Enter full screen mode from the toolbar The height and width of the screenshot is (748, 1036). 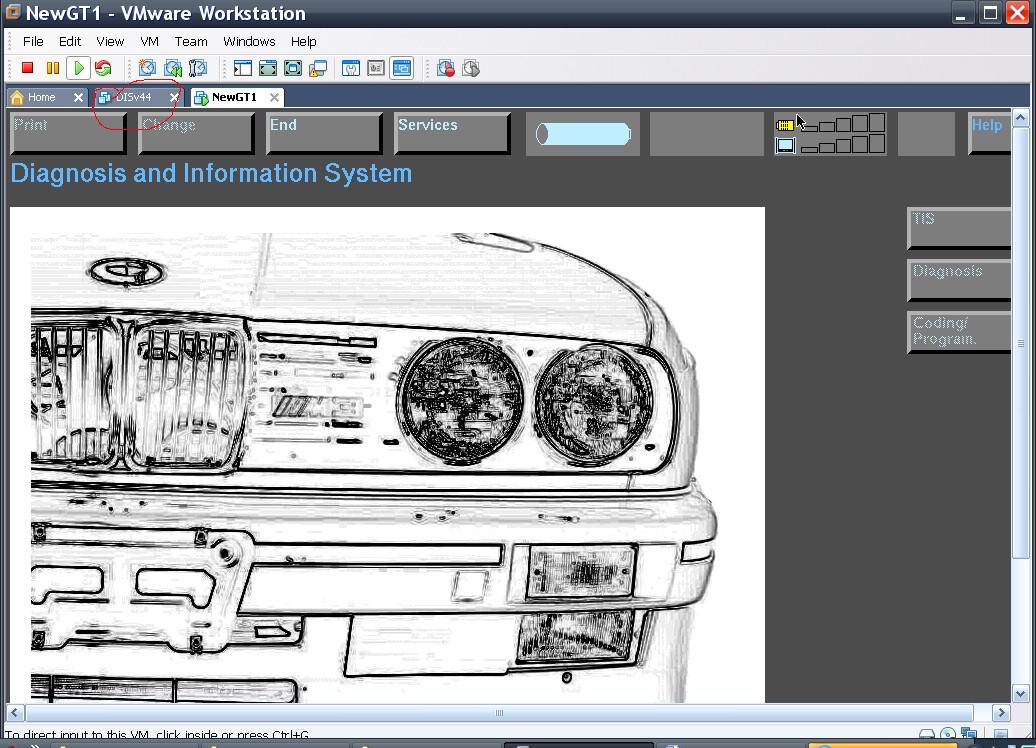[x=293, y=67]
